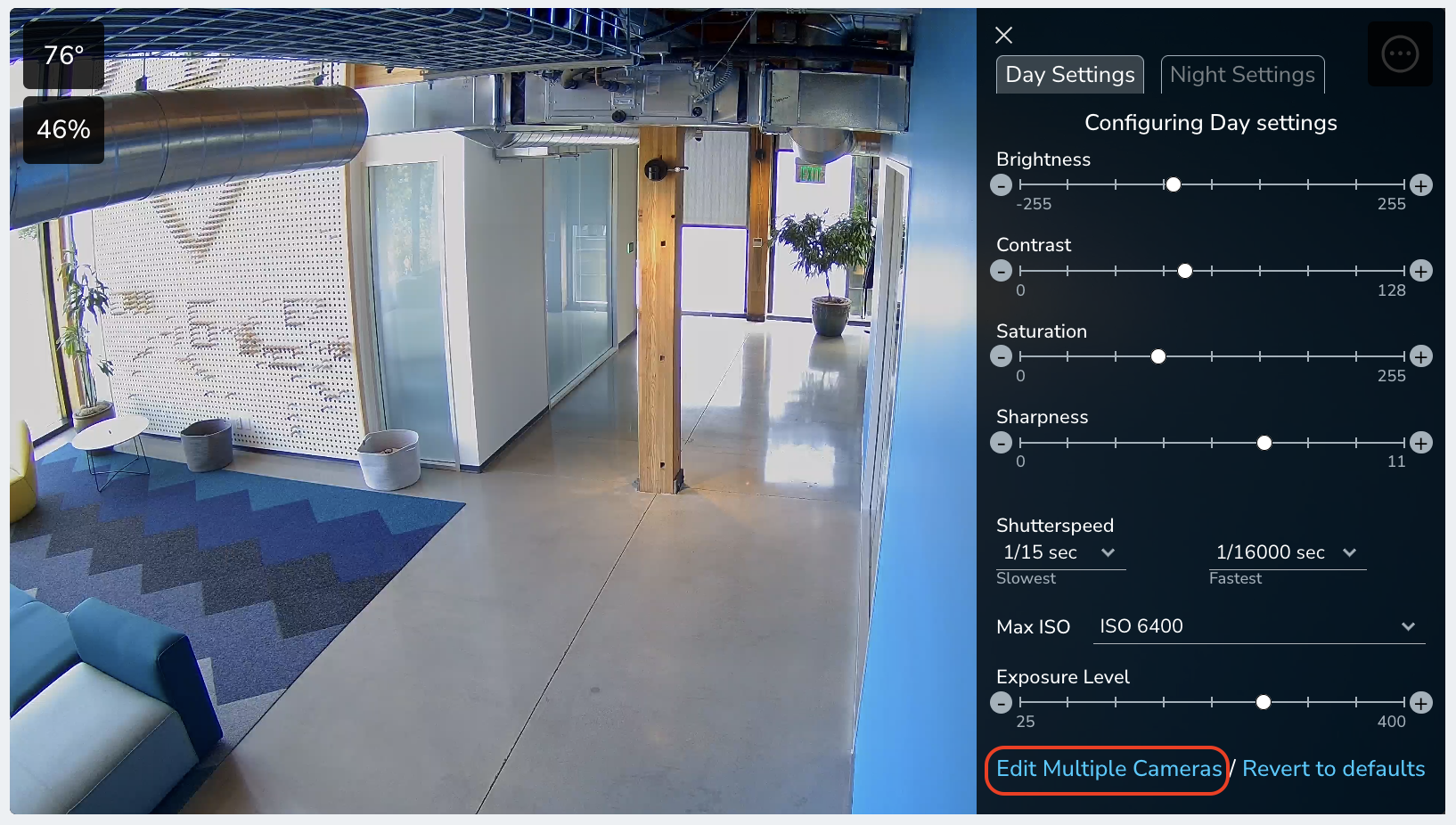This screenshot has height=825, width=1456.
Task: Switch to the Night Settings tab
Action: tap(1242, 75)
